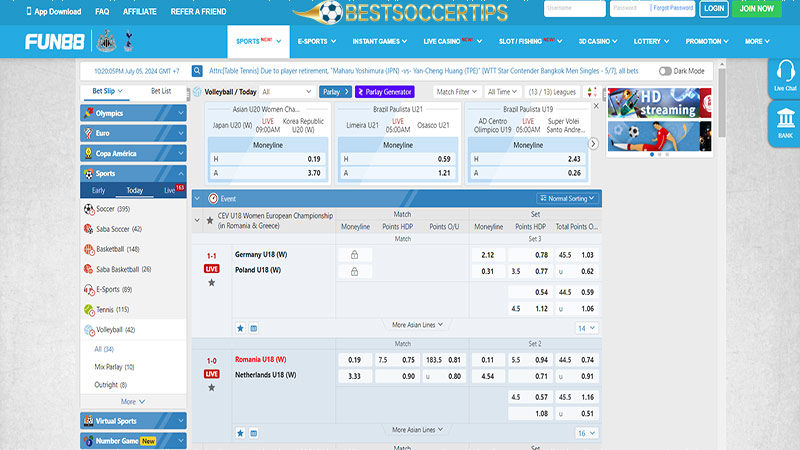Expand the Virtual Sports section
Viewport: 800px width, 450px height.
click(133, 421)
